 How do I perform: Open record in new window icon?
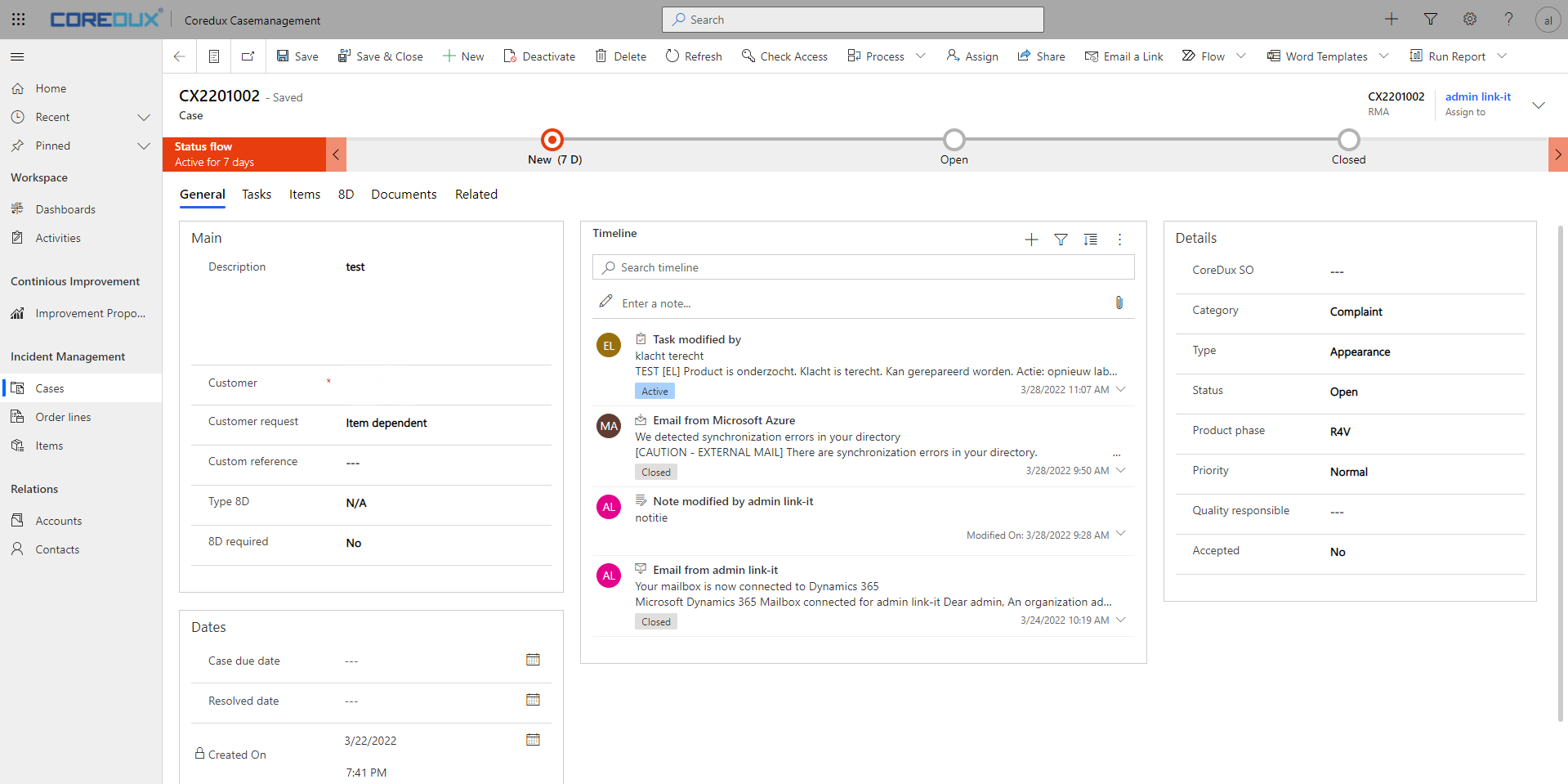pos(248,56)
